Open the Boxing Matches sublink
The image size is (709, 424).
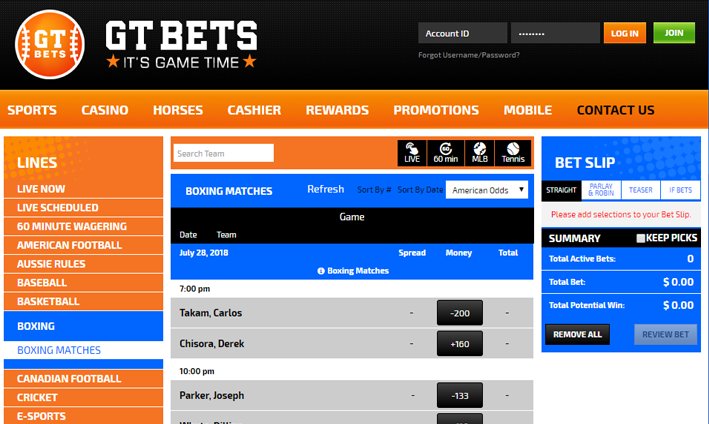click(59, 350)
